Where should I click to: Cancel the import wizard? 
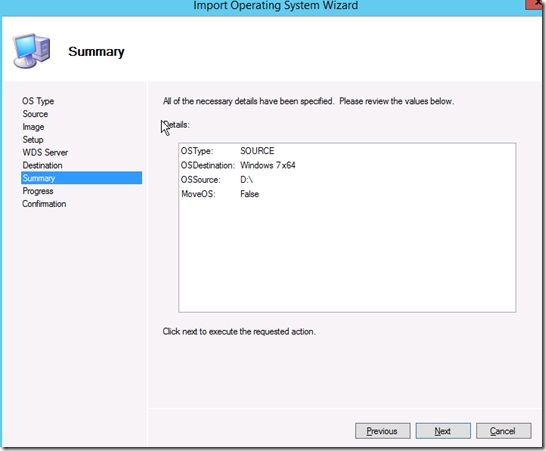tap(504, 431)
